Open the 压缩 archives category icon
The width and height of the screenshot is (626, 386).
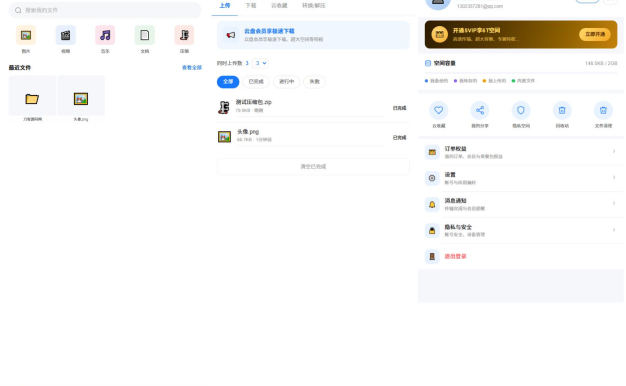click(x=184, y=35)
